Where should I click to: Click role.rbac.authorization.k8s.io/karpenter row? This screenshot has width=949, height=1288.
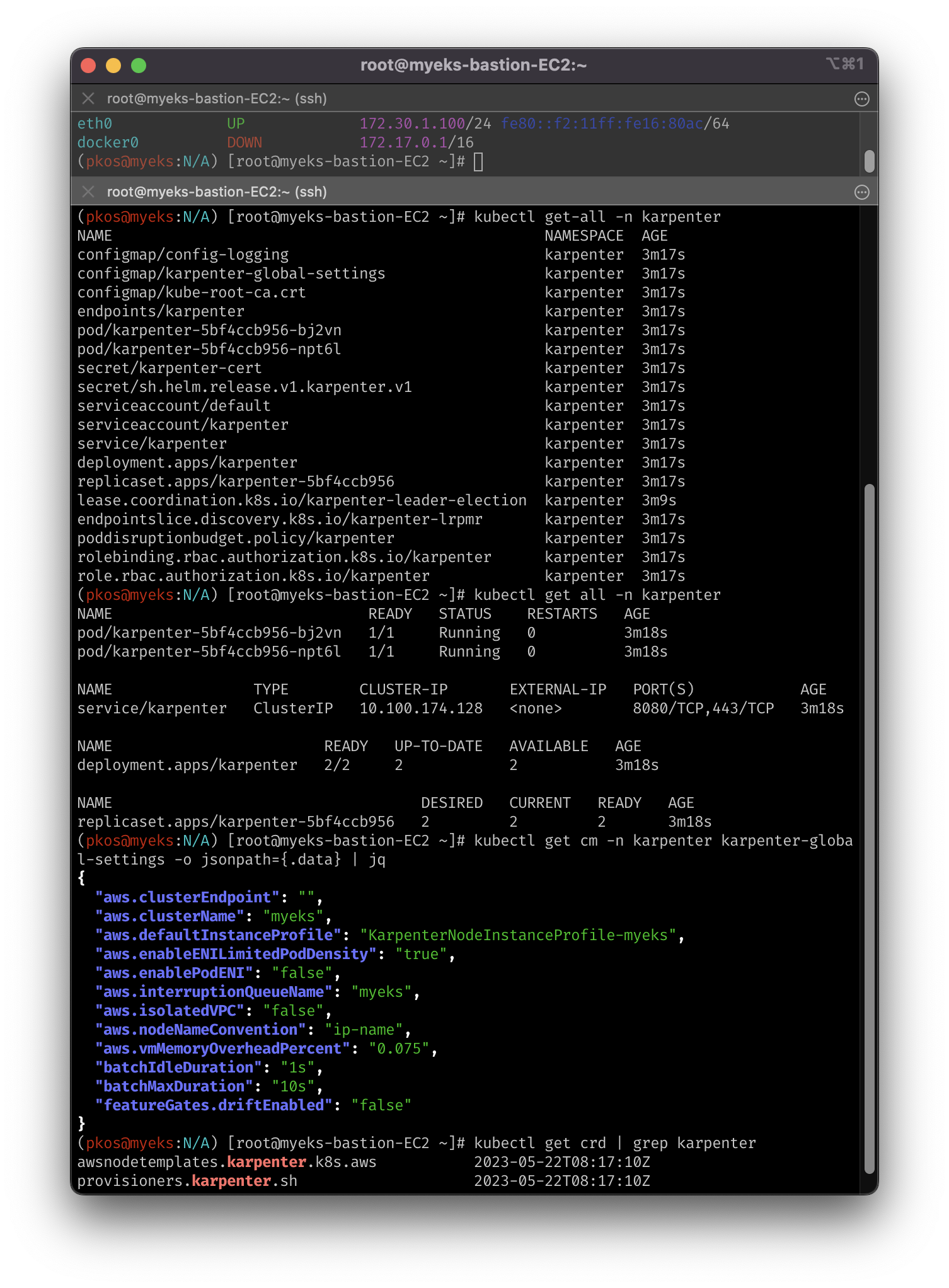[x=381, y=576]
